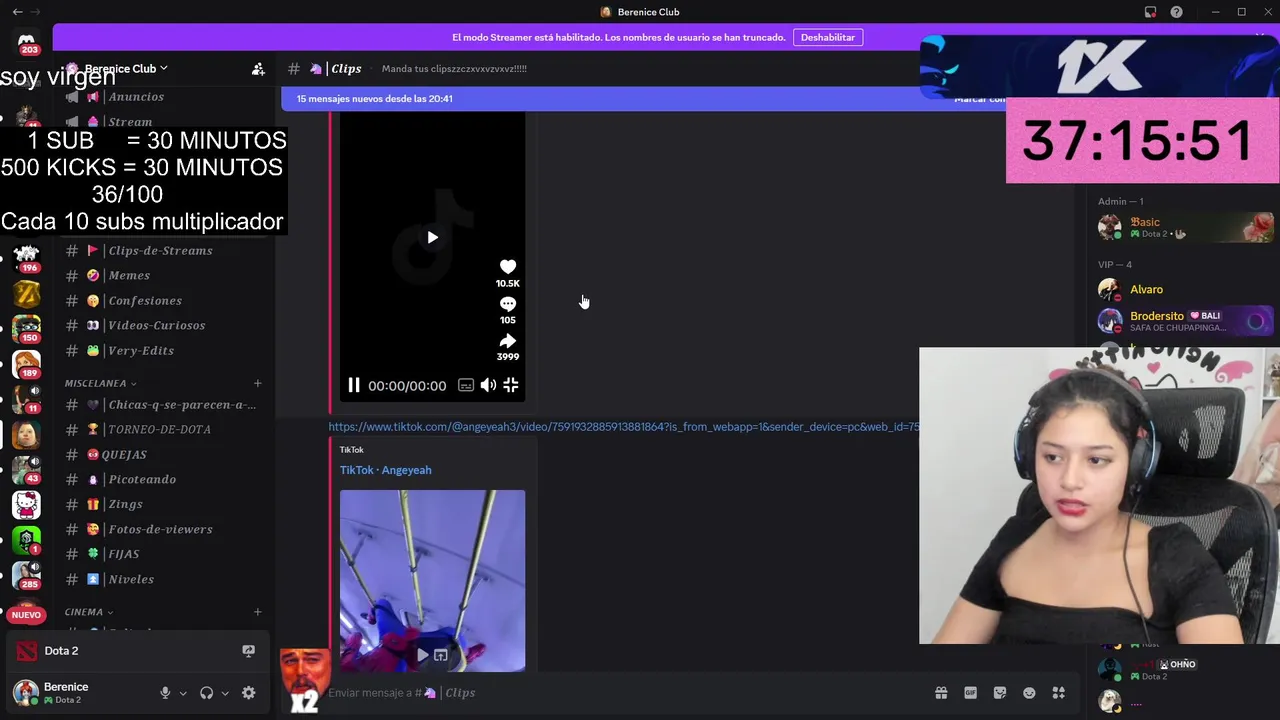
Task: Pause the embedded TikTok video
Action: (x=354, y=385)
